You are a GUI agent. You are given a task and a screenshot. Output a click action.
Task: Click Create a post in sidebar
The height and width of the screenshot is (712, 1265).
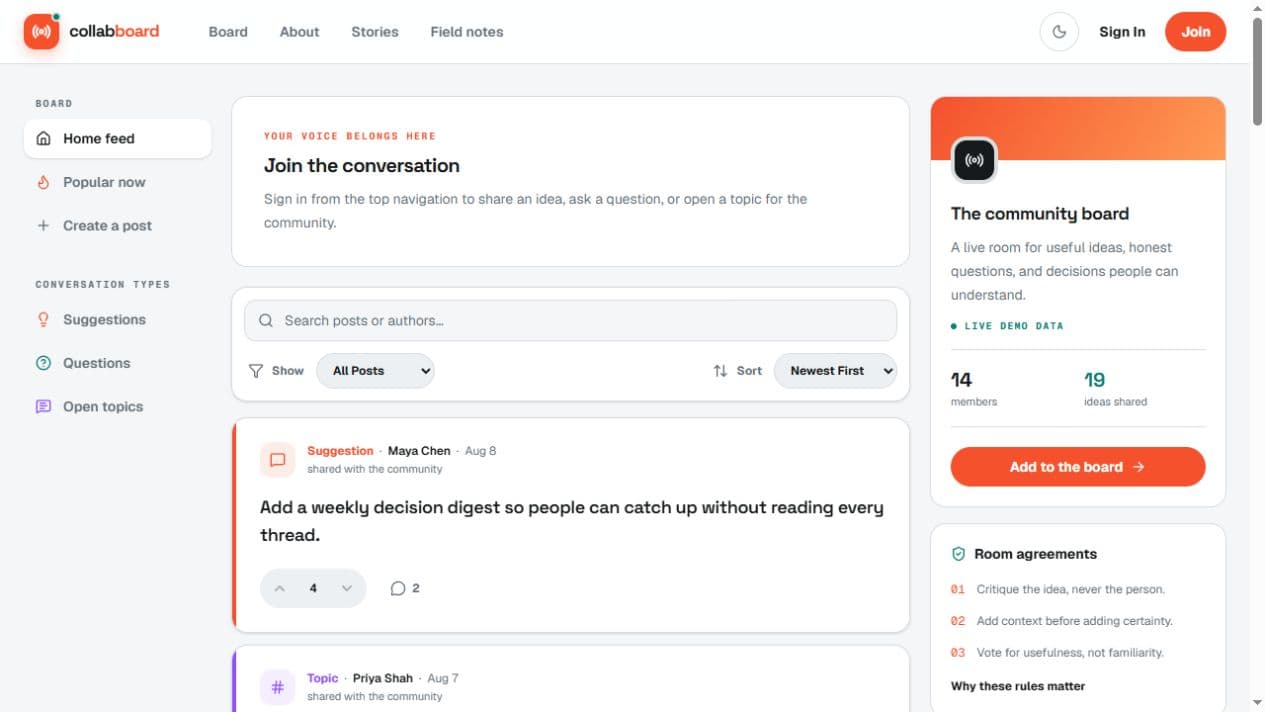[118, 226]
